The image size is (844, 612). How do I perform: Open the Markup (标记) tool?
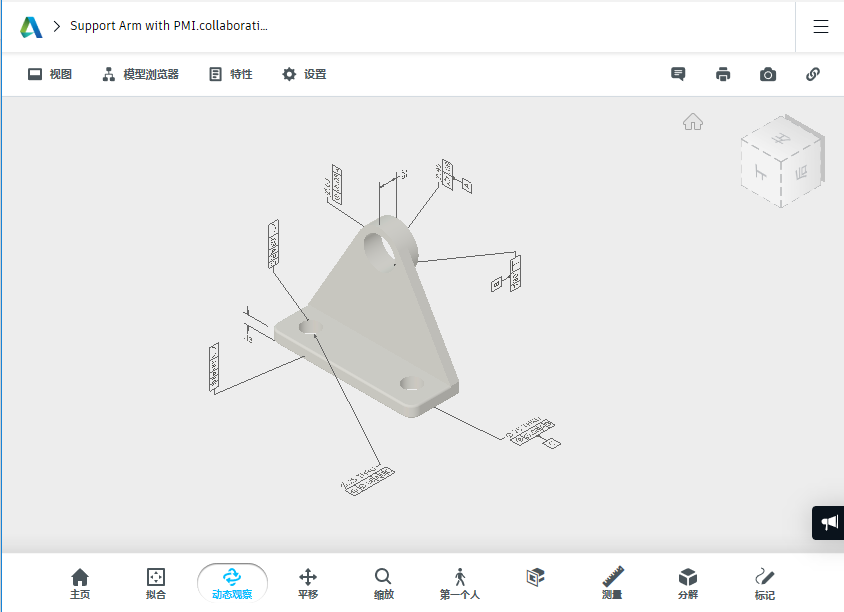click(764, 583)
